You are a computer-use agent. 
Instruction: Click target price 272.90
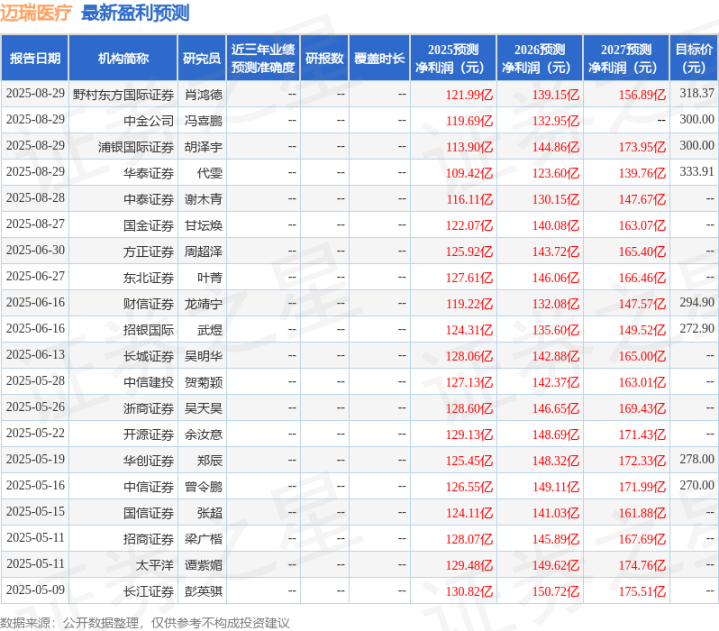(697, 328)
